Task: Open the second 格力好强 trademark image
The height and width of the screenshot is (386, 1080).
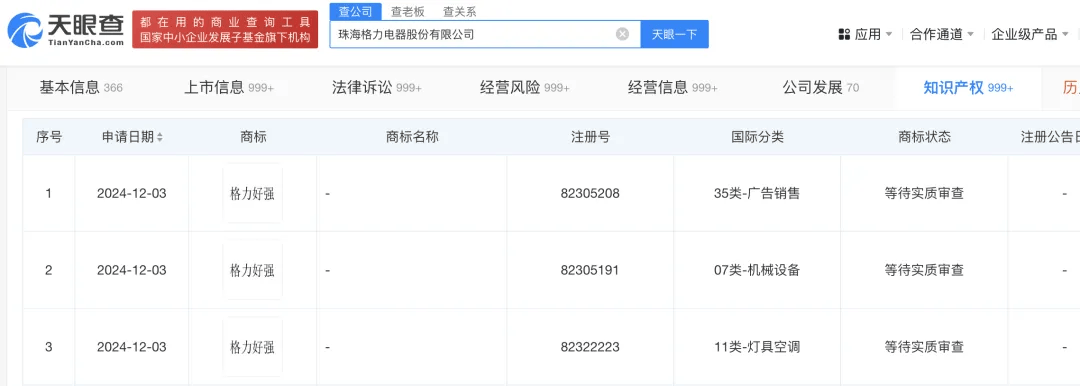Action: tap(252, 270)
